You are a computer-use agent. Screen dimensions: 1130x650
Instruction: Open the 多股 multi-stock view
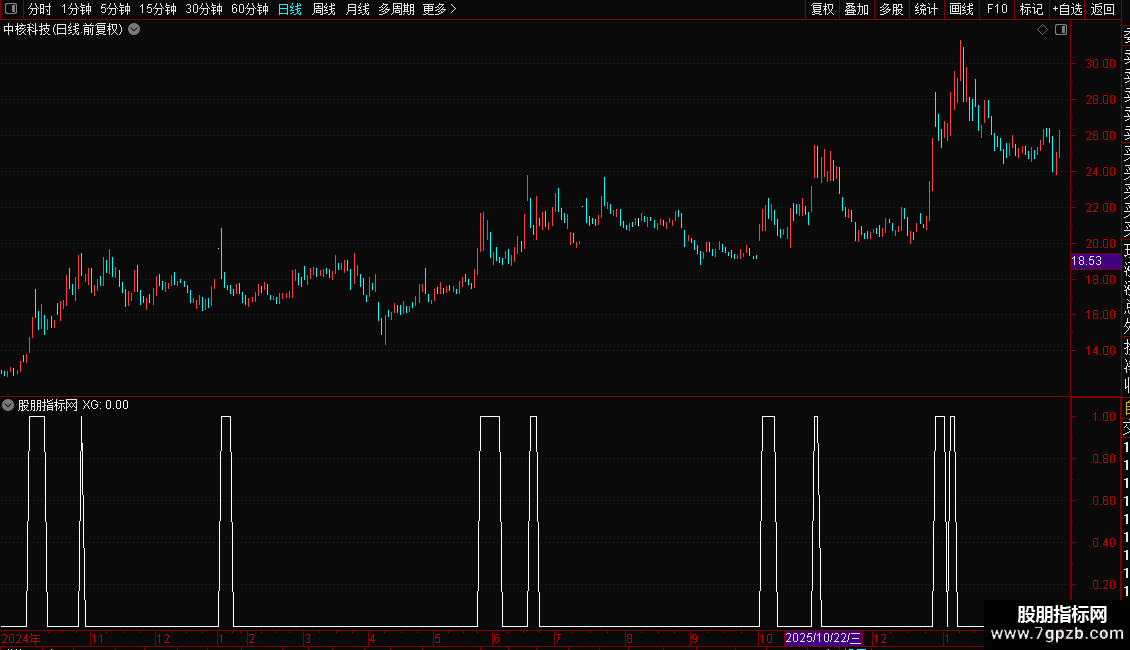(x=891, y=9)
